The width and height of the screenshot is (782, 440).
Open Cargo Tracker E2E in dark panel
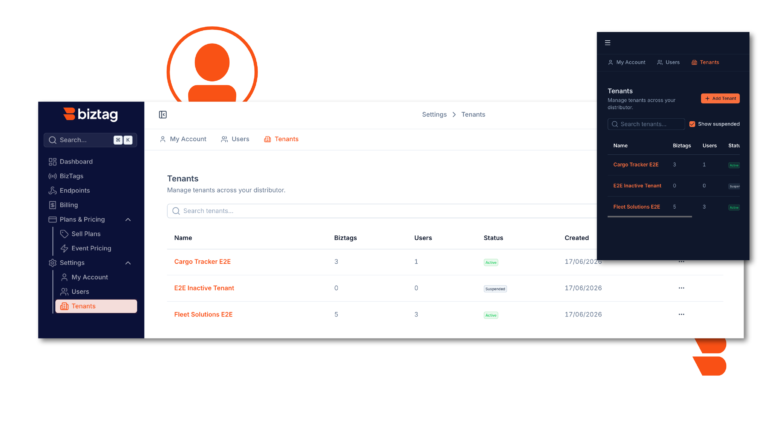[x=636, y=165]
